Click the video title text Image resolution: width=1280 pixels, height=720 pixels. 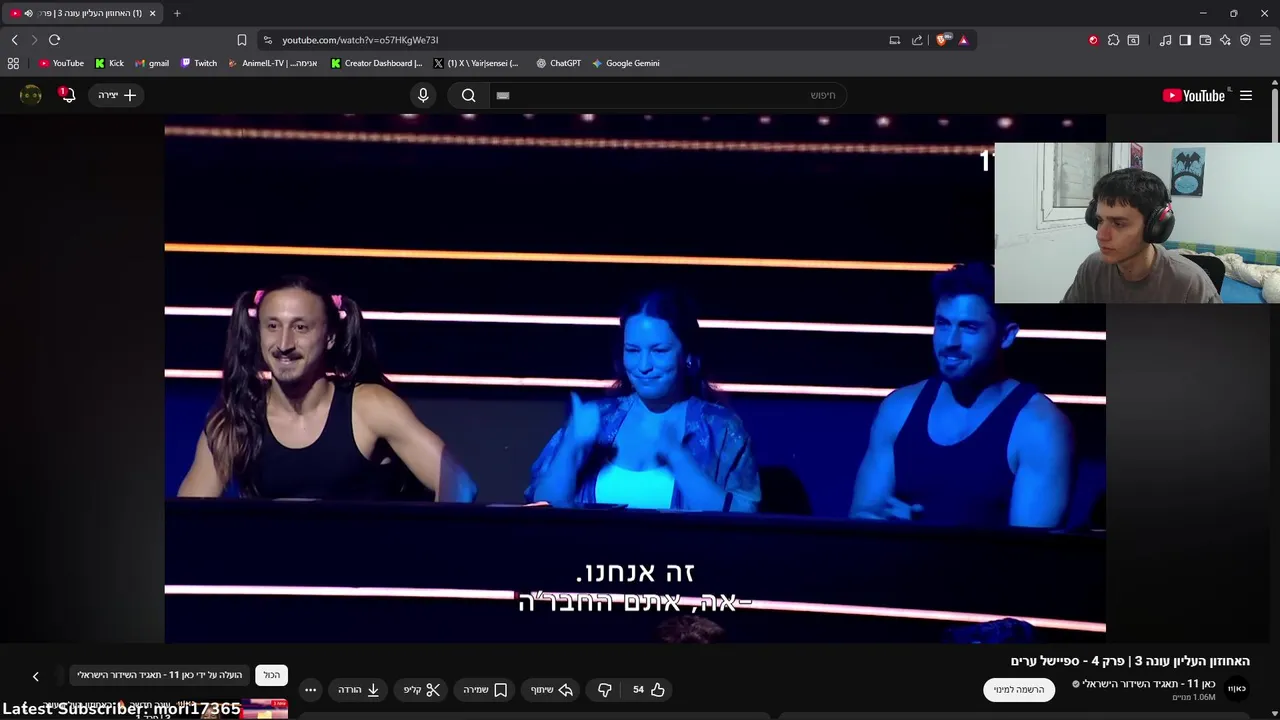coord(1130,661)
